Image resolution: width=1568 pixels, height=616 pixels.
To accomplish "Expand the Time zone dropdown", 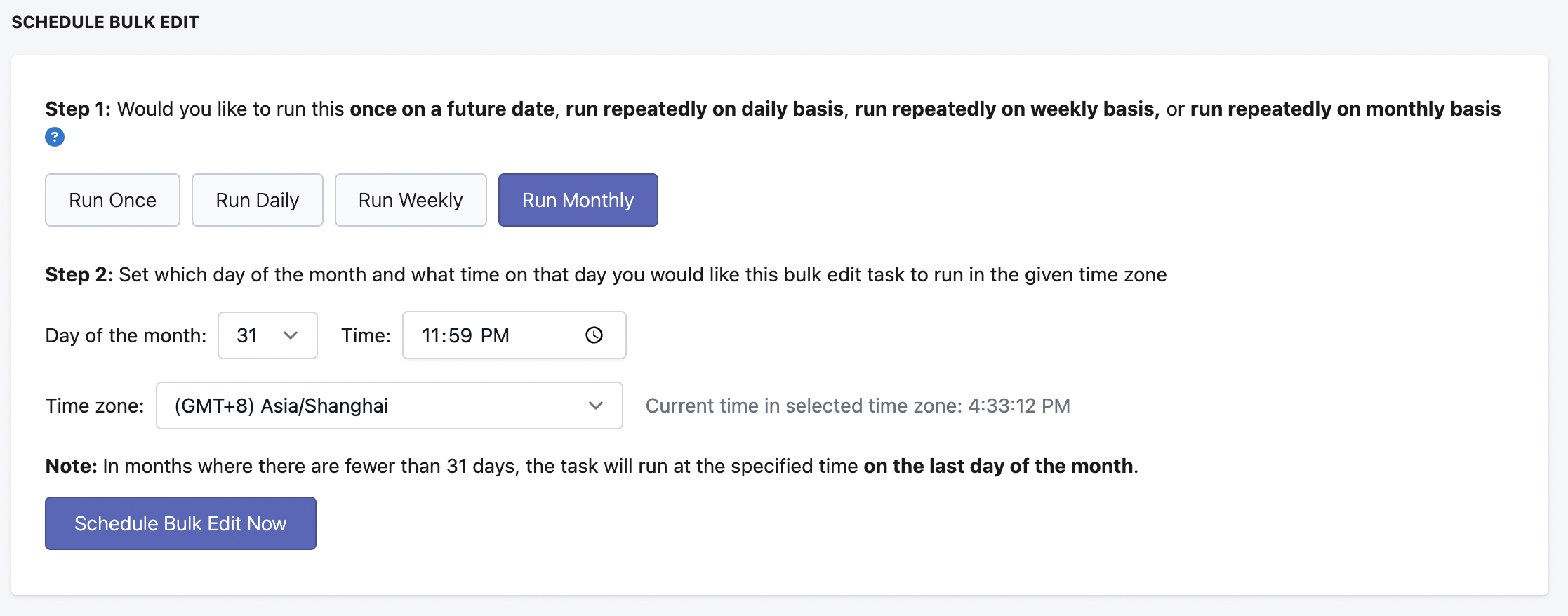I will coord(388,406).
